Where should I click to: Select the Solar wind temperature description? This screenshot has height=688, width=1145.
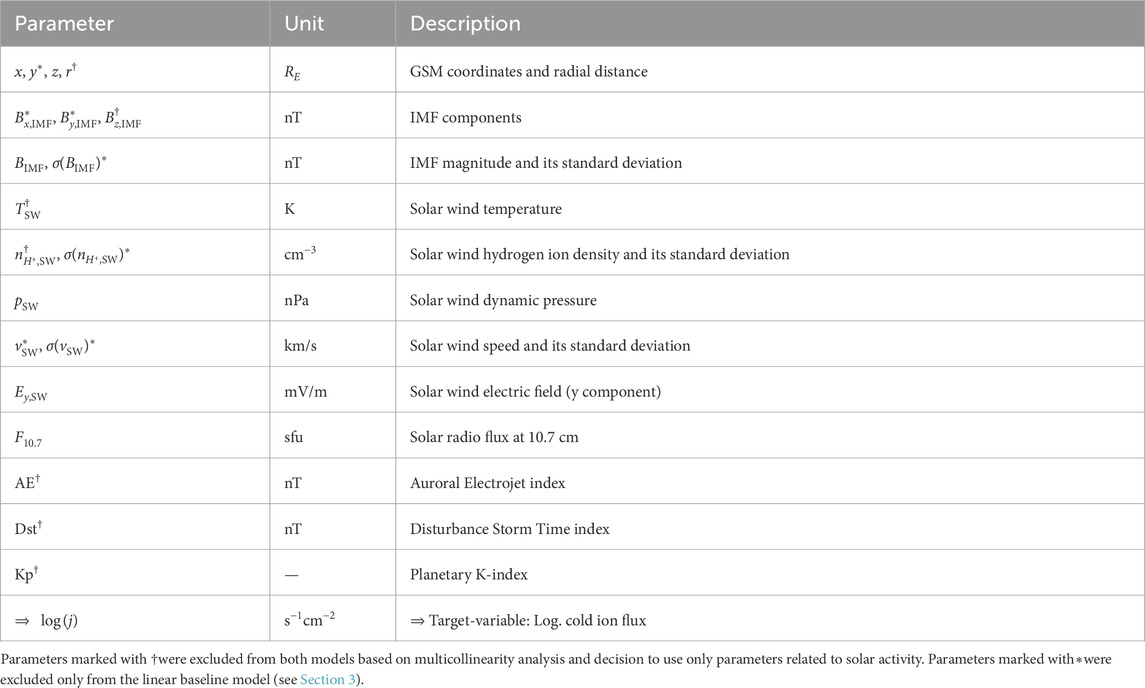[x=484, y=208]
